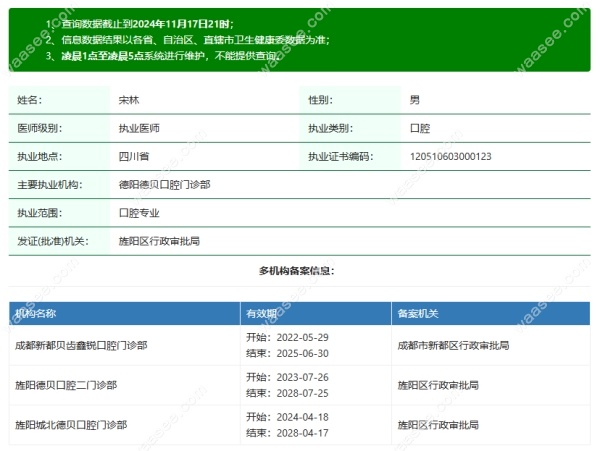The height and width of the screenshot is (451, 600).
Task: Click the 执业证书编码 field label
Action: tap(341, 156)
